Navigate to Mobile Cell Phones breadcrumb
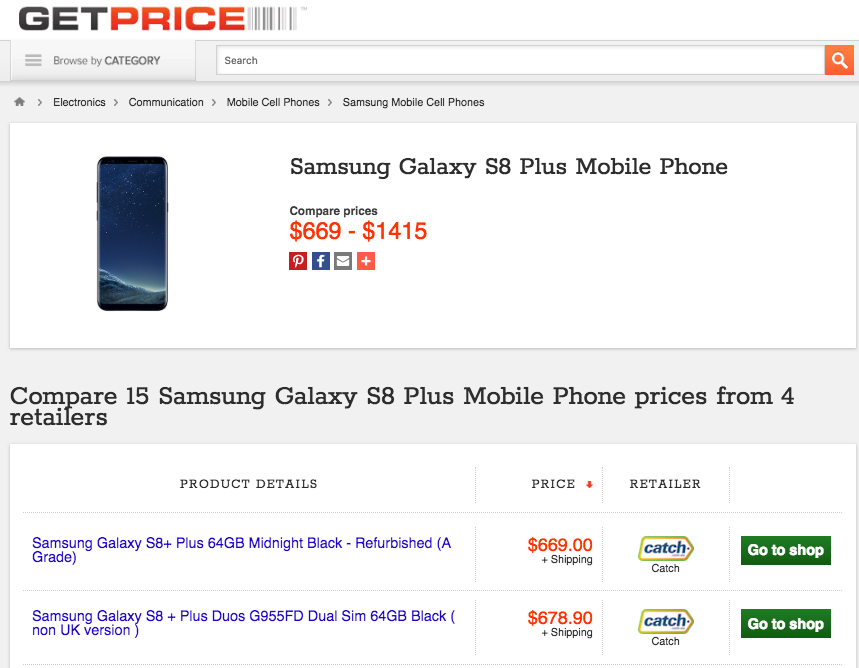Viewport: 859px width, 668px height. point(273,102)
